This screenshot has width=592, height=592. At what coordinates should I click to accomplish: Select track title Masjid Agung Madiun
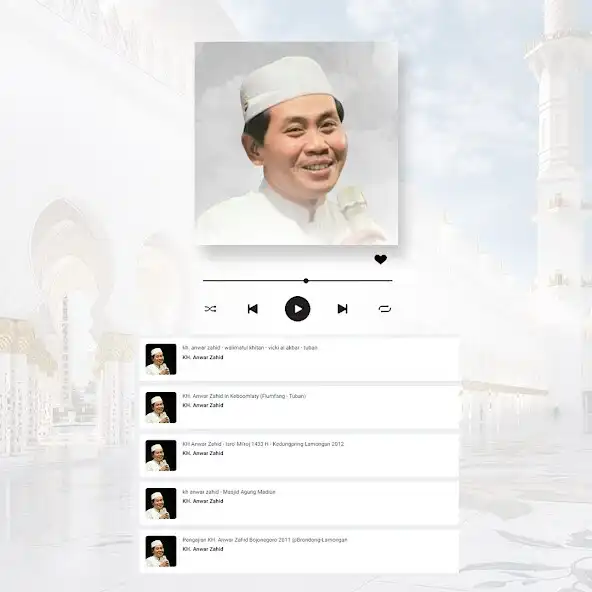pos(229,492)
